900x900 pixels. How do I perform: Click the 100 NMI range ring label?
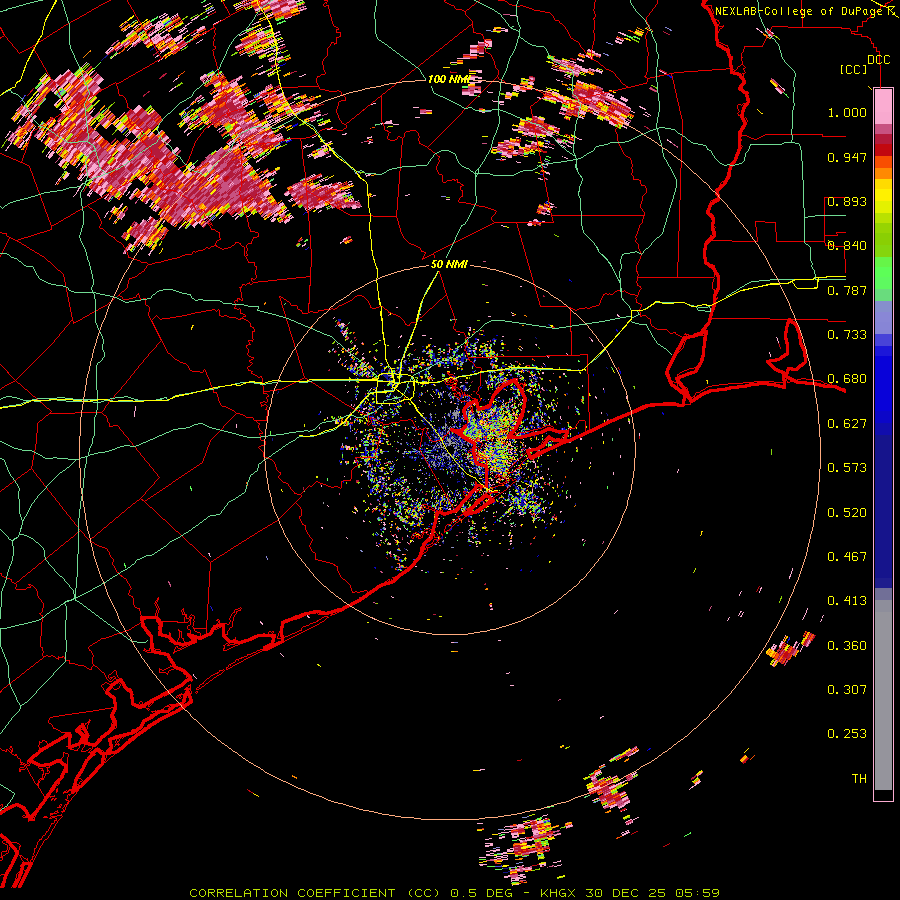point(449,79)
